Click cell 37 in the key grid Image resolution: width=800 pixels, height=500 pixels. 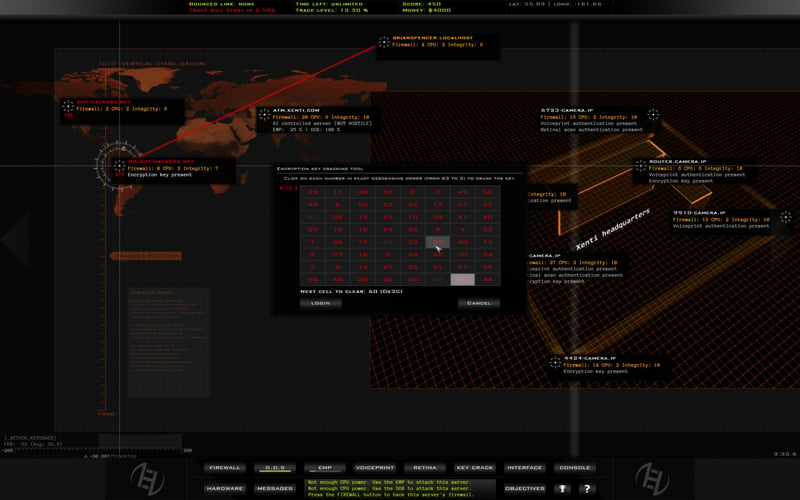pos(313,230)
